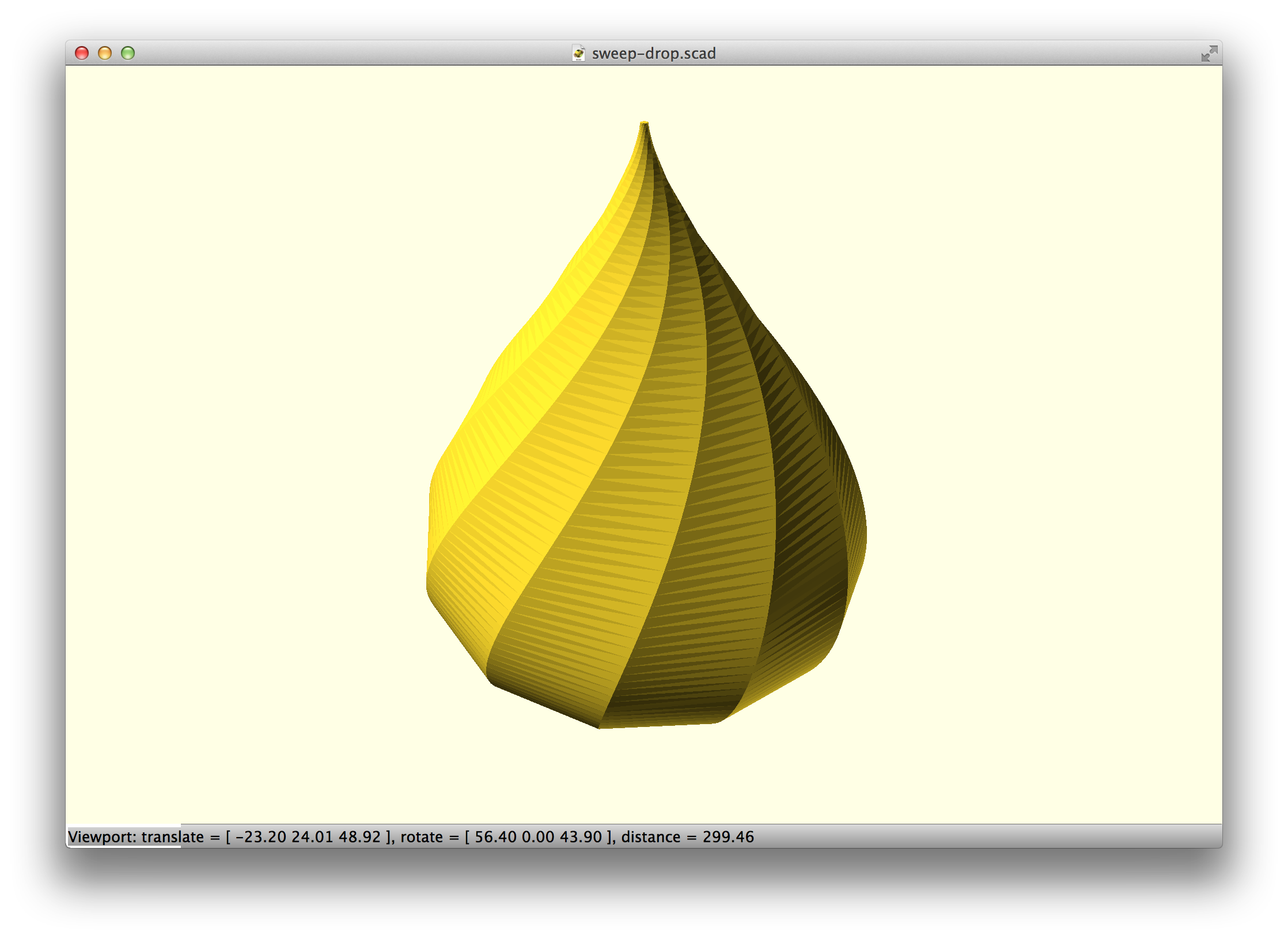Click the rotate values in status bar

(538, 836)
